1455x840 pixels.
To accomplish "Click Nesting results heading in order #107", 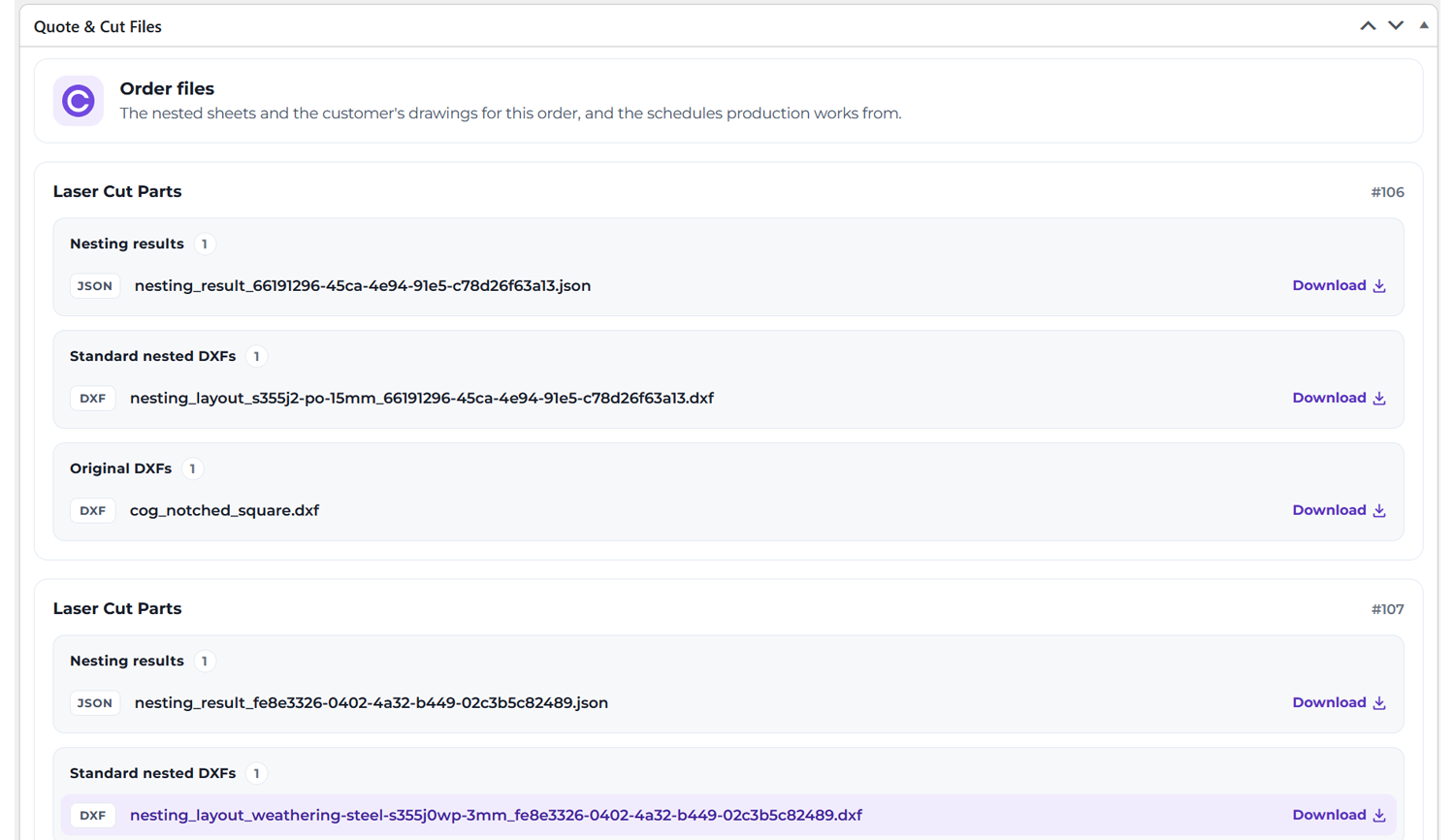I will click(x=127, y=662).
